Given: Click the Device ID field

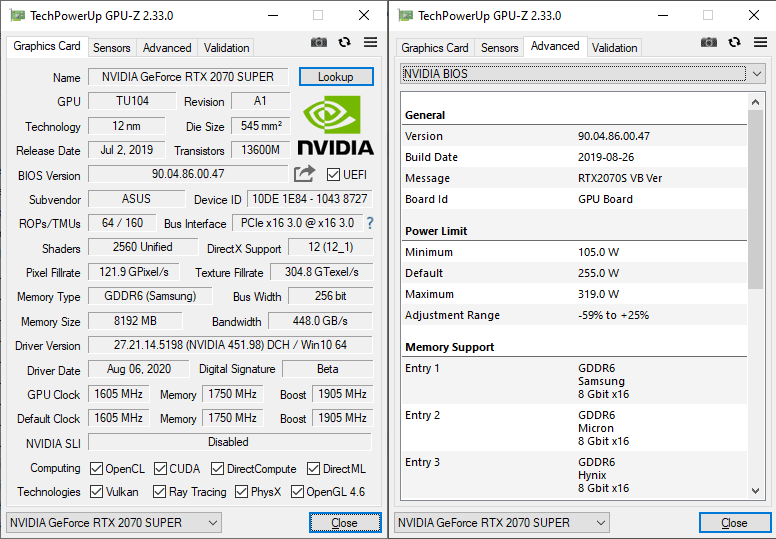Looking at the screenshot, I should (x=310, y=199).
